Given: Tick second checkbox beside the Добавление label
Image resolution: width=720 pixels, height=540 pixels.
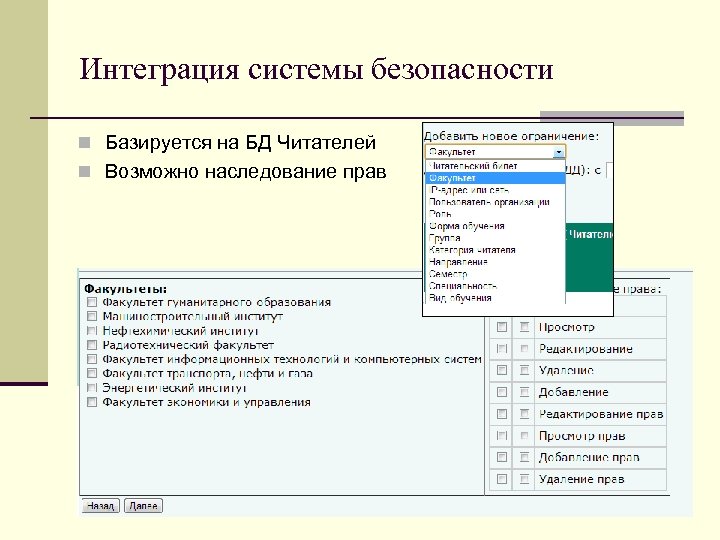Looking at the screenshot, I should 524,392.
